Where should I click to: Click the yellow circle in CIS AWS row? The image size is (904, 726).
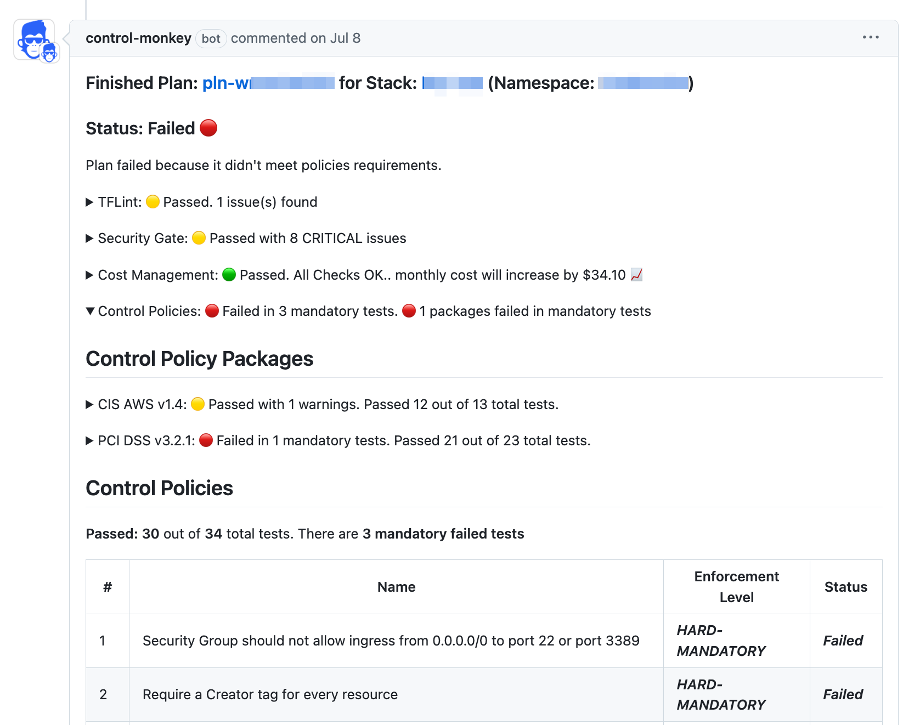point(198,405)
